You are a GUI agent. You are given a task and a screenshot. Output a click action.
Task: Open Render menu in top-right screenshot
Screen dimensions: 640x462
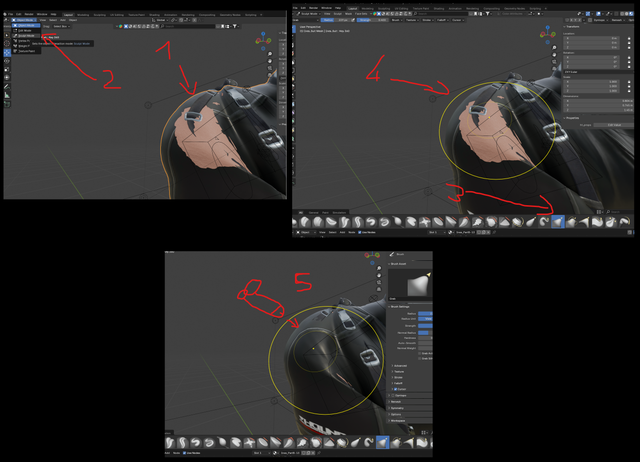[x=313, y=8]
